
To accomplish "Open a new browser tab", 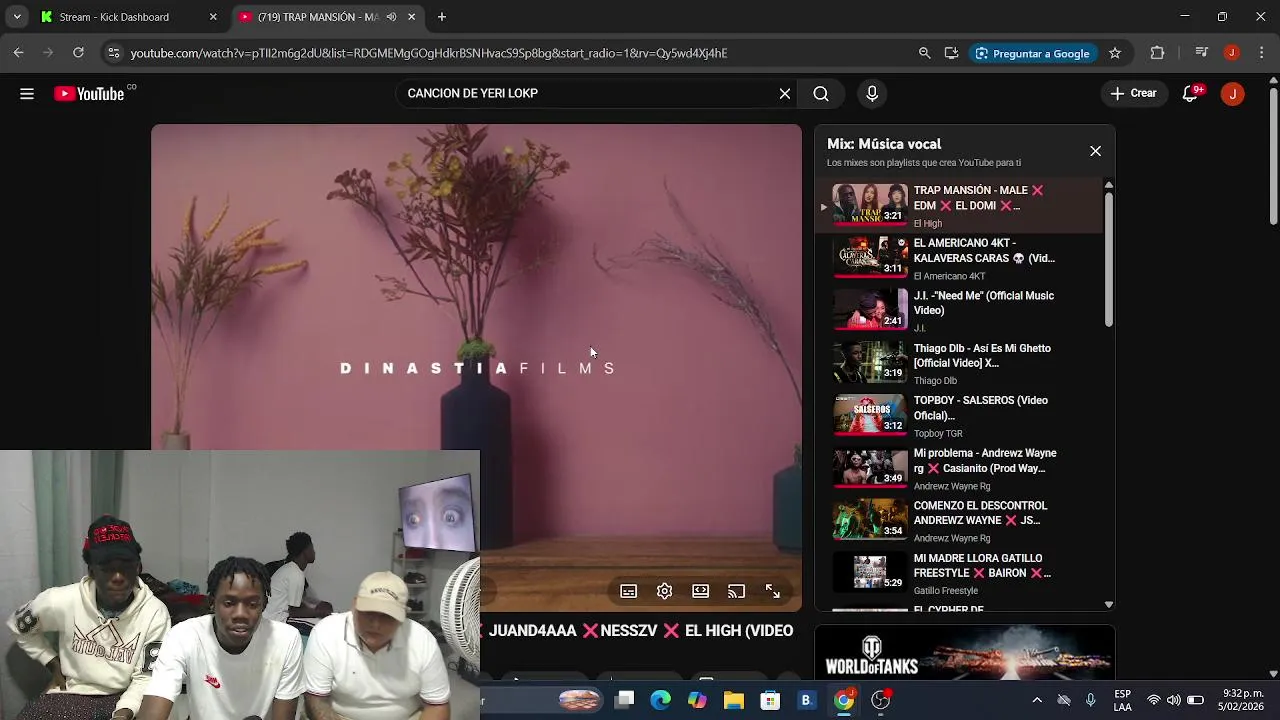I will (x=441, y=17).
